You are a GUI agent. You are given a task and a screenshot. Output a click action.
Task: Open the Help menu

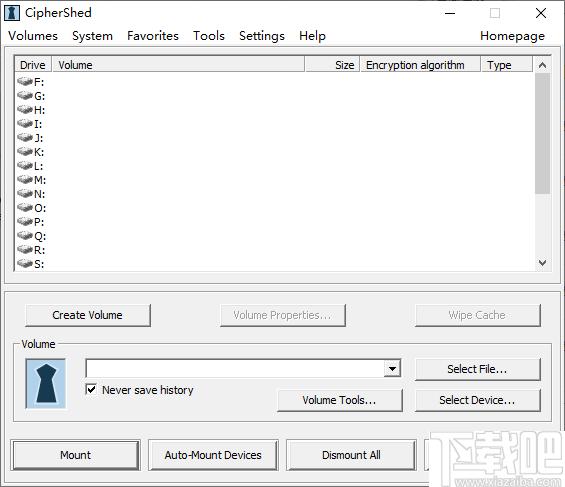click(312, 36)
